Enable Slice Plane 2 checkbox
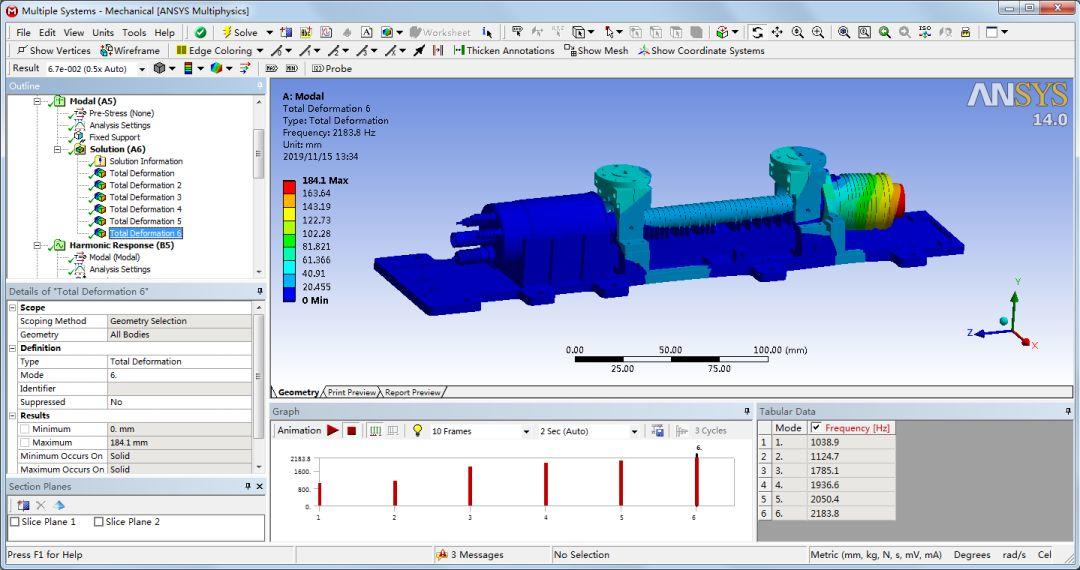The width and height of the screenshot is (1080, 570). point(98,522)
